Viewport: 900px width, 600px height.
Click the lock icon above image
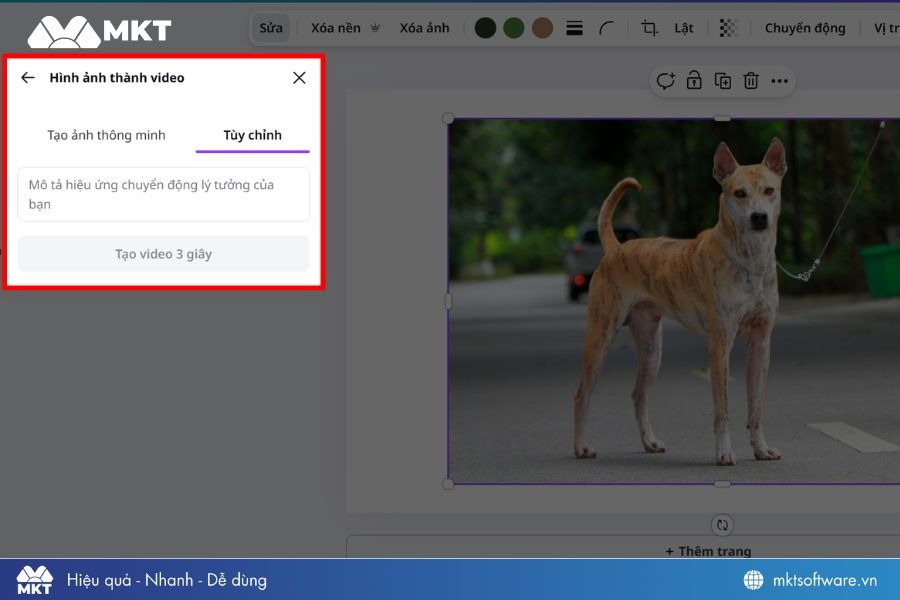click(694, 81)
